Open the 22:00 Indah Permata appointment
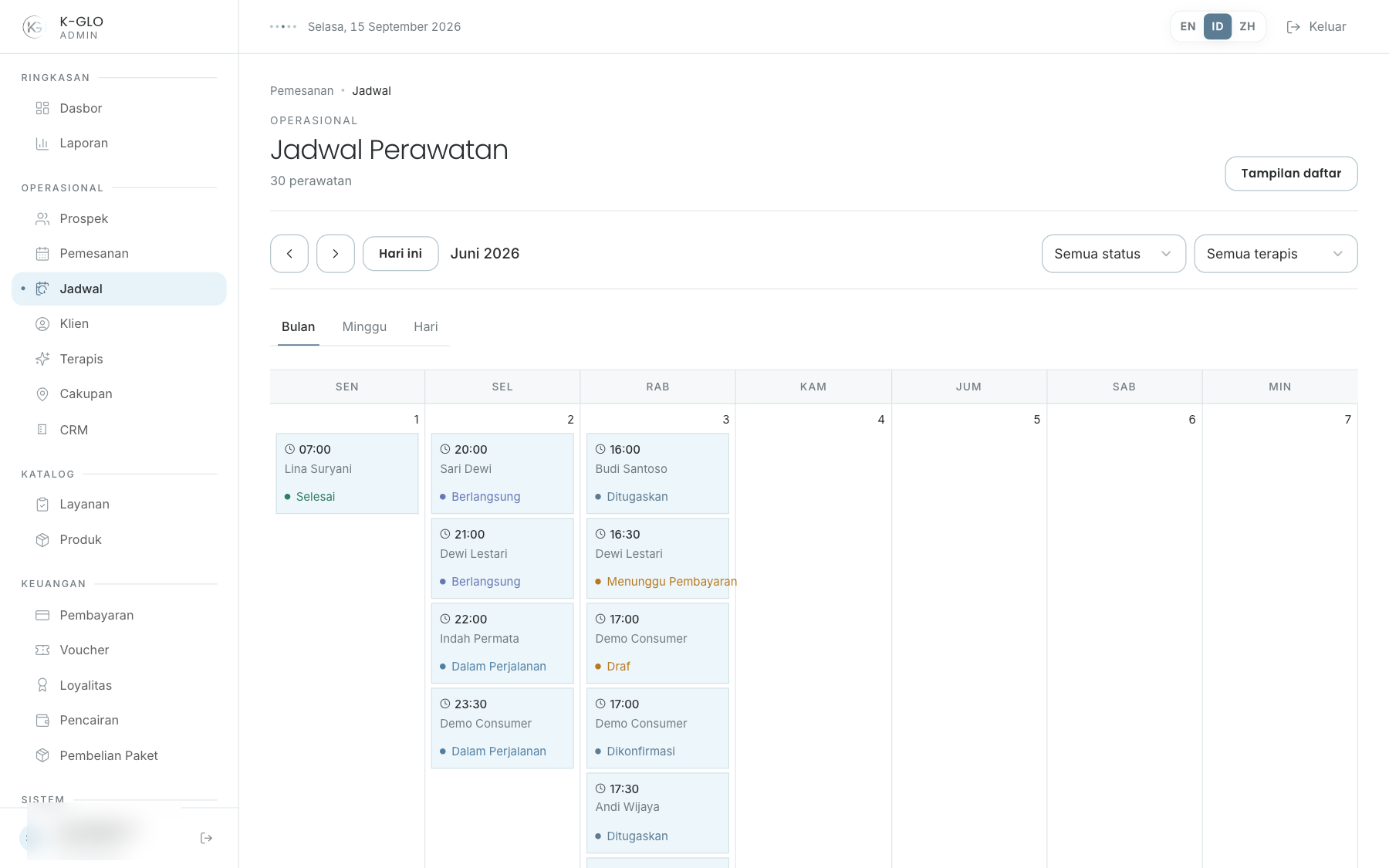Screen dimensions: 1389x868 pos(502,643)
